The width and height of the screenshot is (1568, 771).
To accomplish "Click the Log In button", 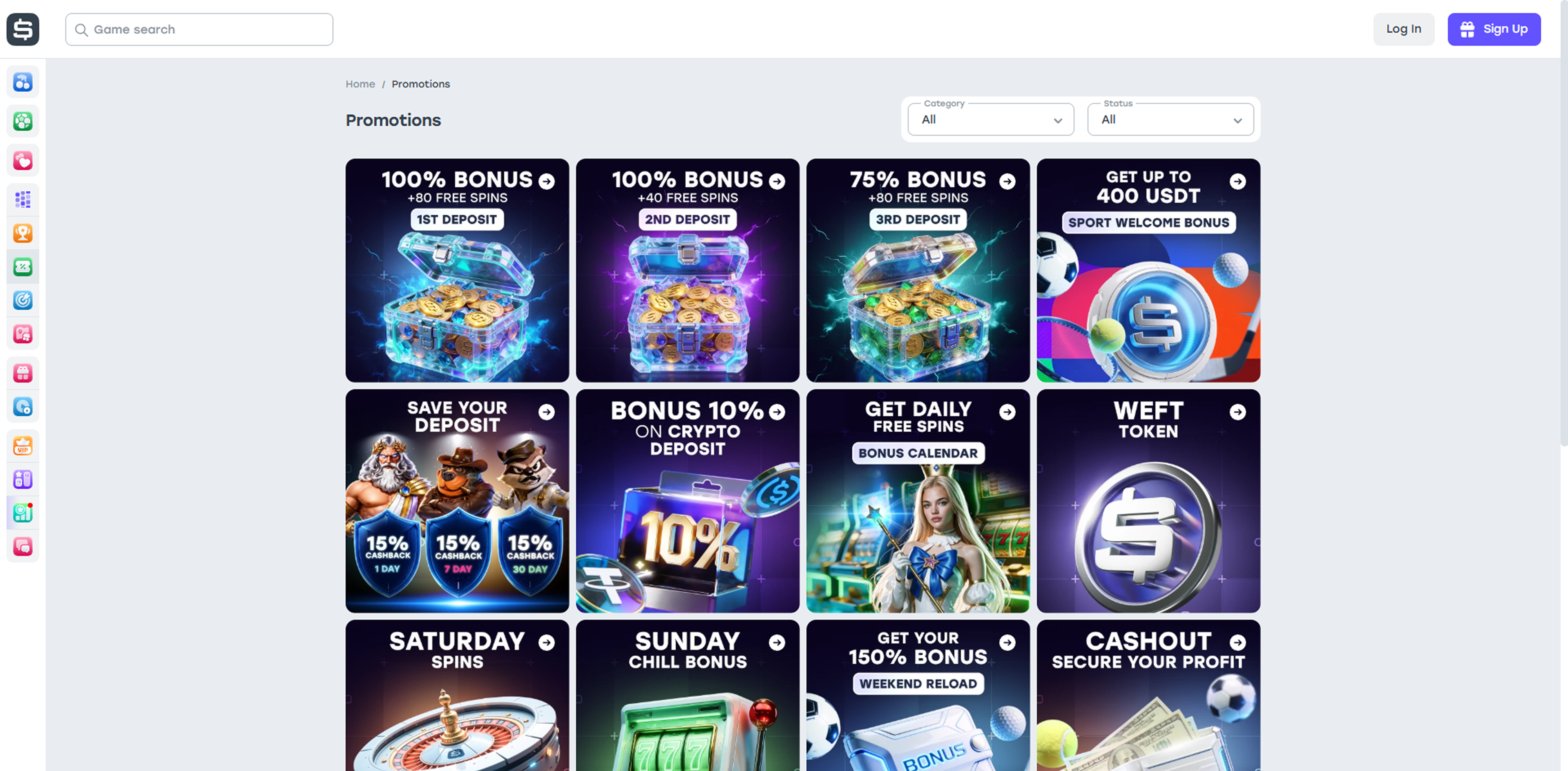I will (1404, 29).
